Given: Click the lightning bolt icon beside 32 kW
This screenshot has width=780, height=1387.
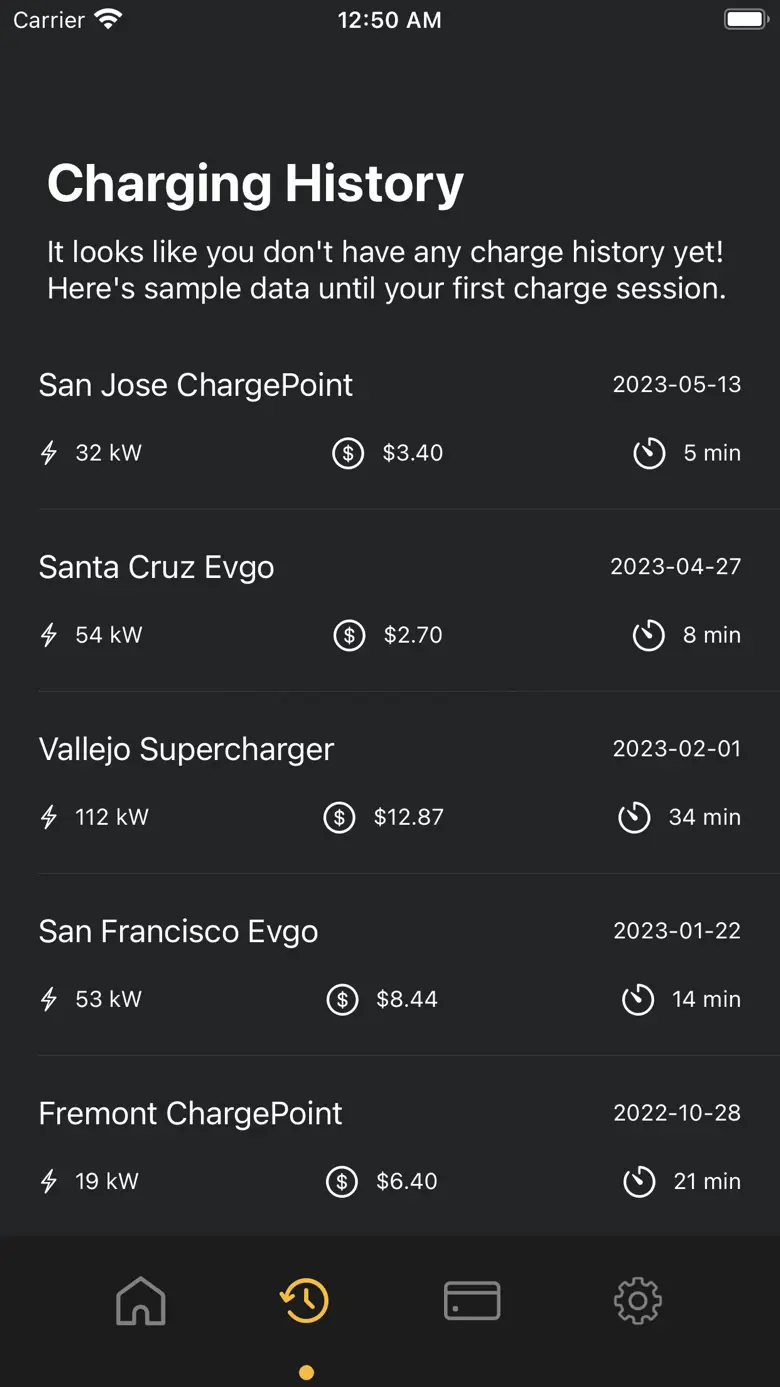Looking at the screenshot, I should point(49,453).
